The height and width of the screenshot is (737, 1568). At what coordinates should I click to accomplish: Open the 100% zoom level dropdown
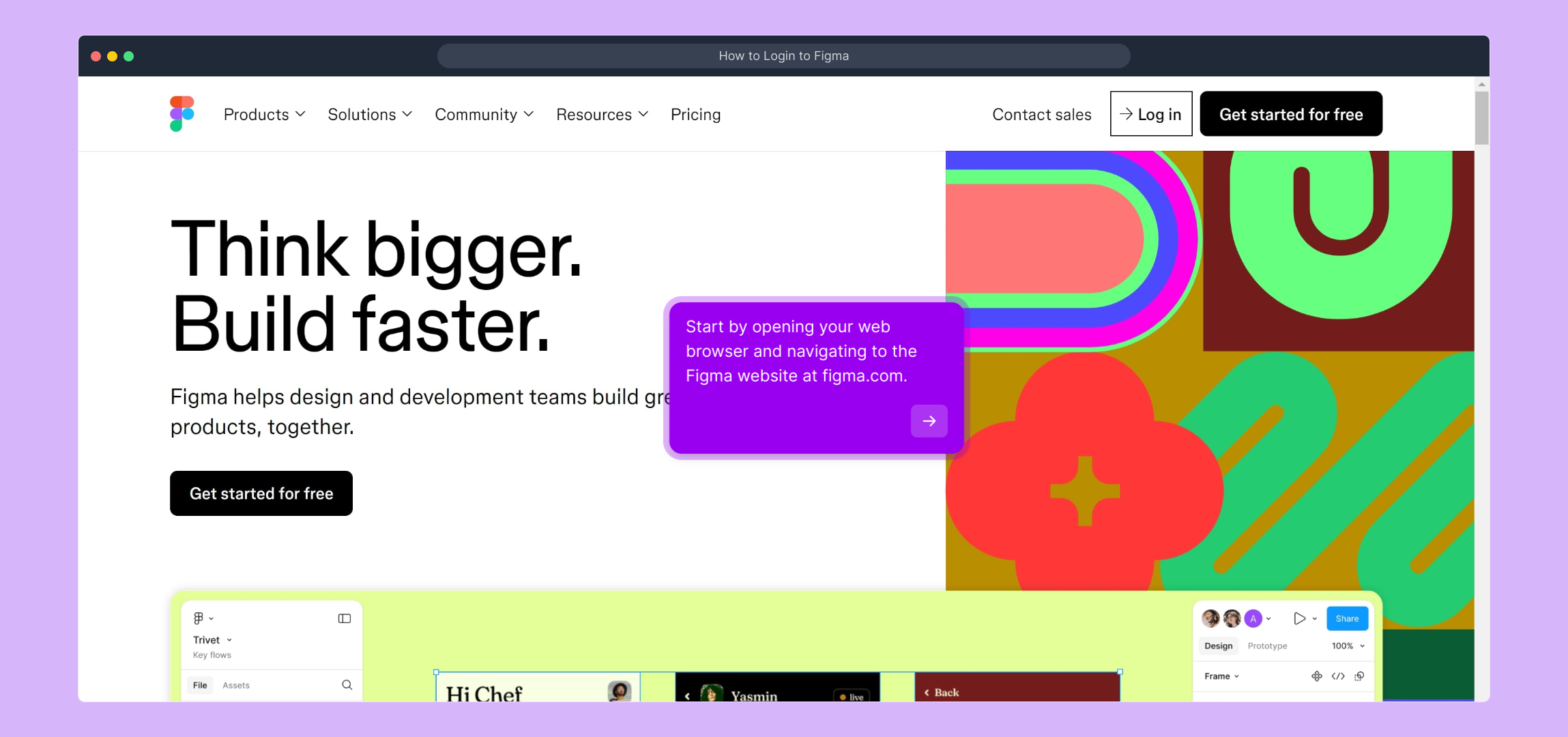(1348, 646)
